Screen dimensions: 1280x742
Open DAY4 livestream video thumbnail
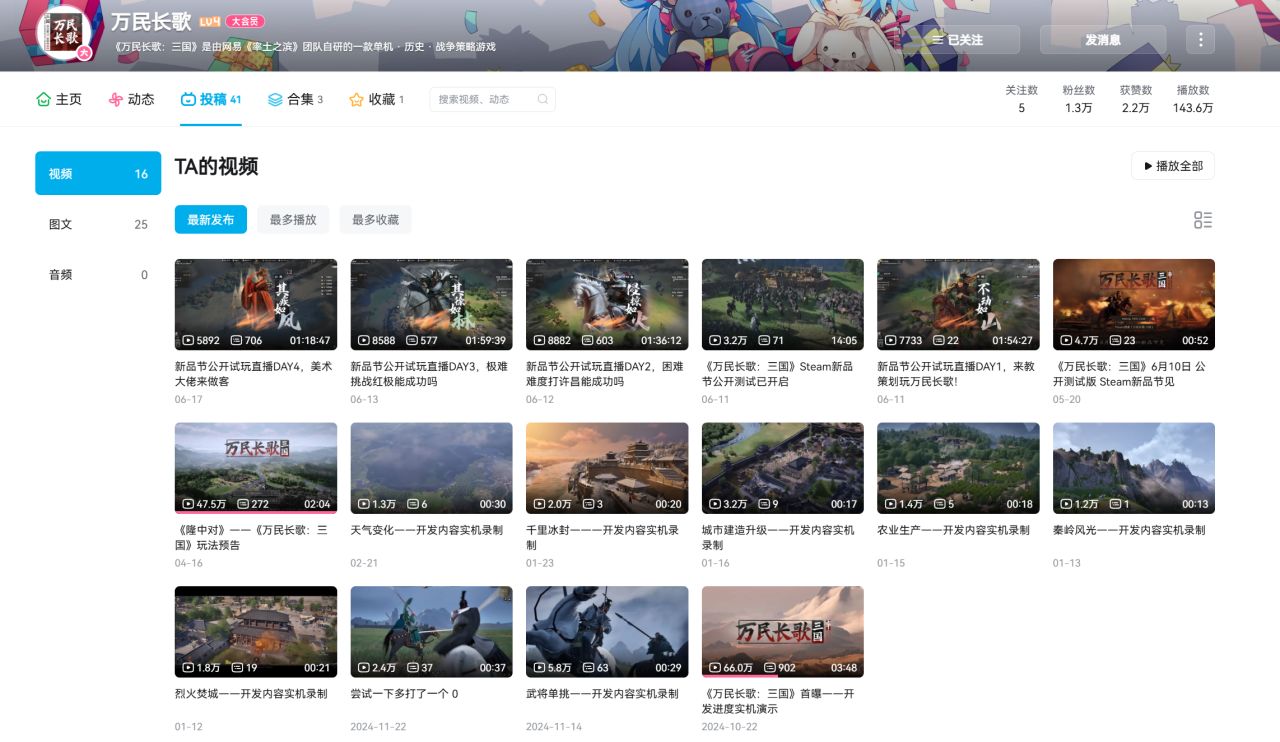[x=256, y=304]
